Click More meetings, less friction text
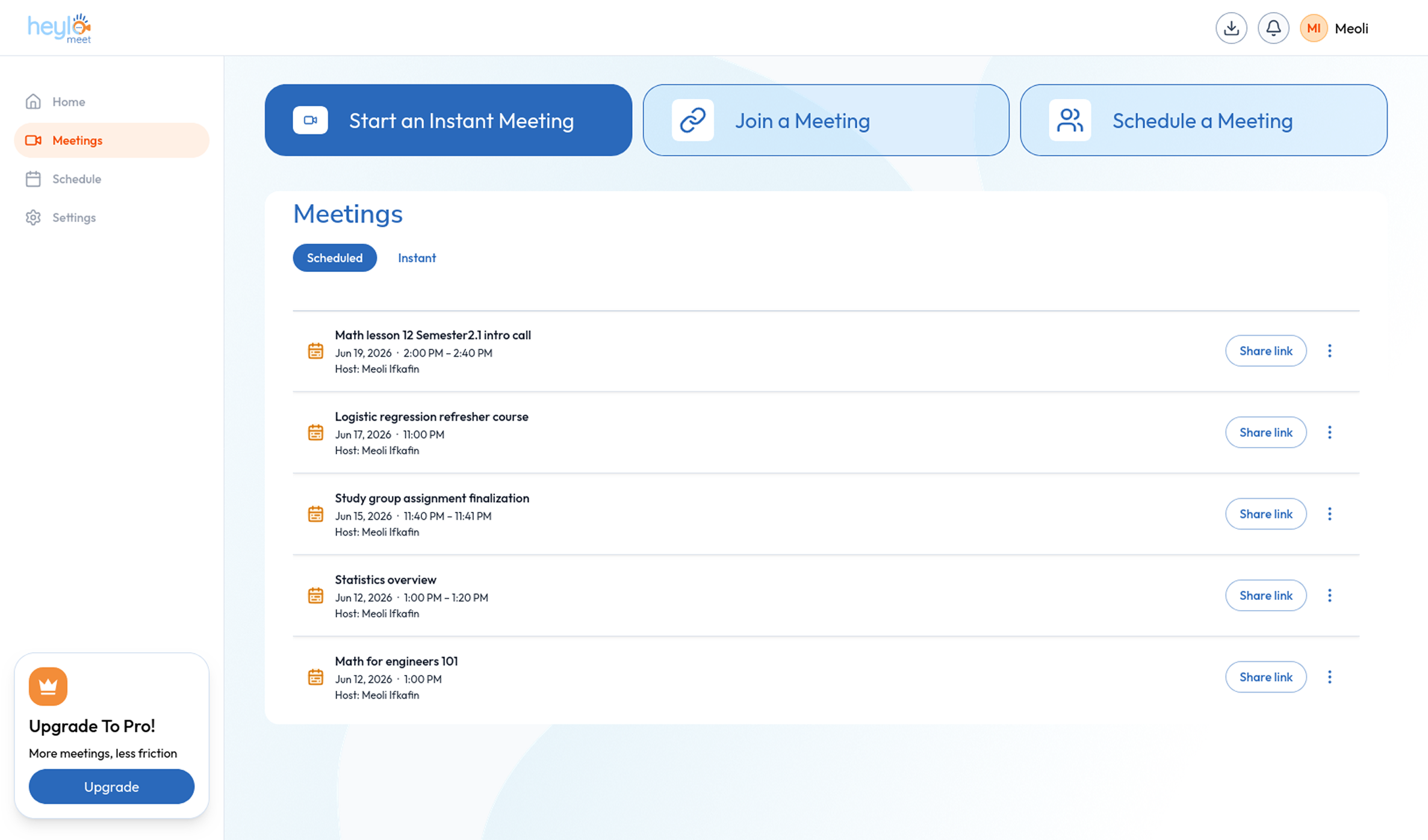1428x840 pixels. [103, 753]
